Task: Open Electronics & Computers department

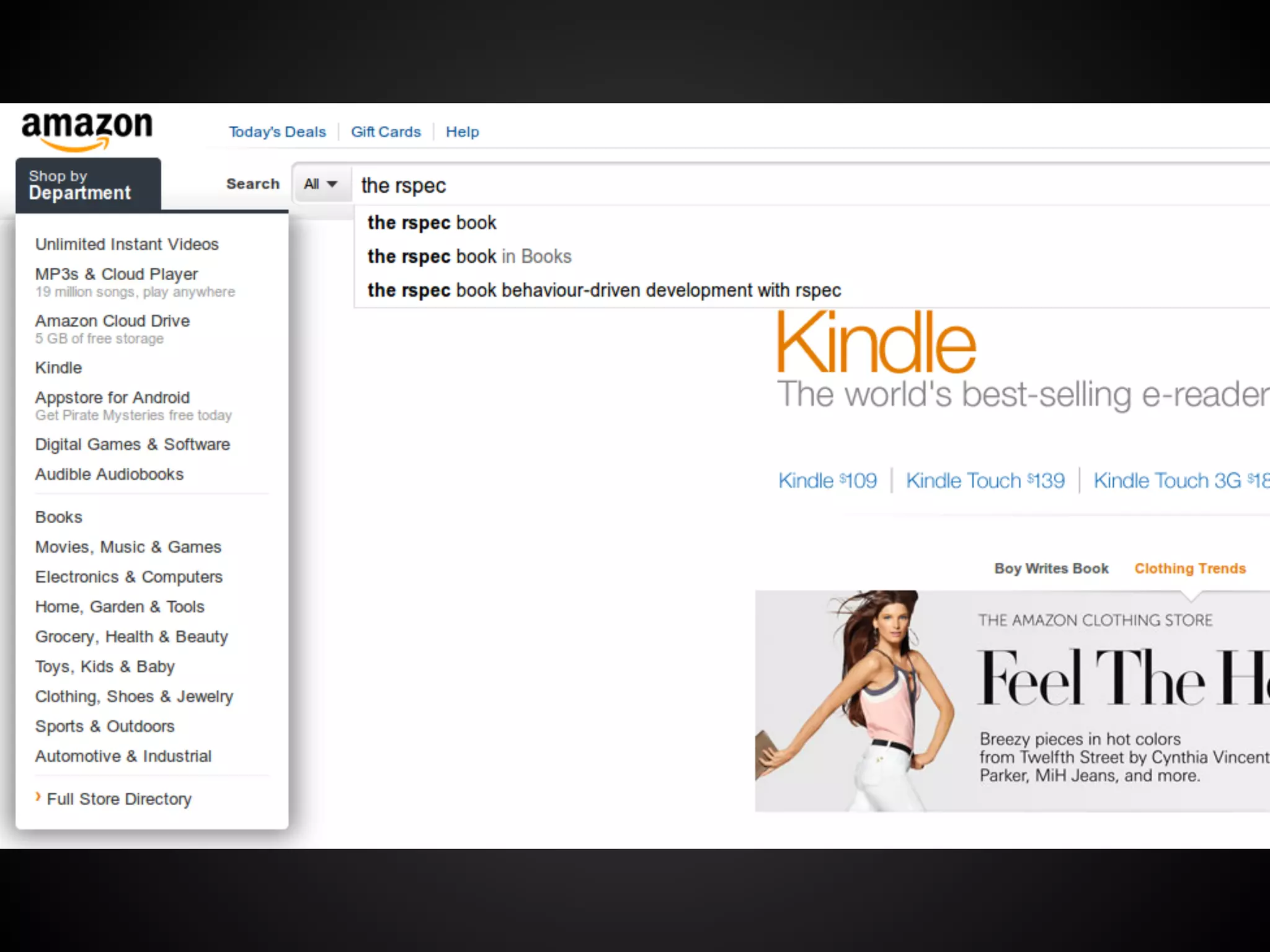Action: (128, 577)
